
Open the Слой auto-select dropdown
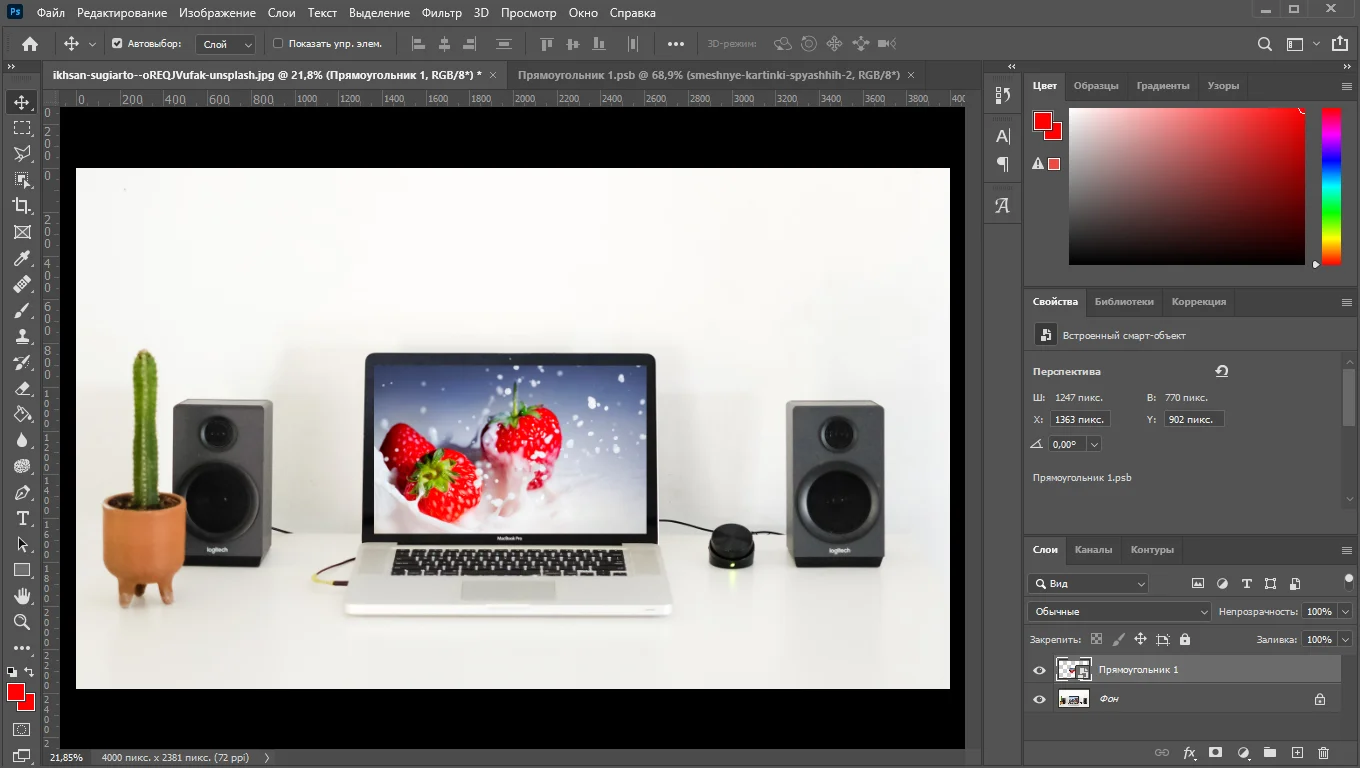tap(228, 44)
